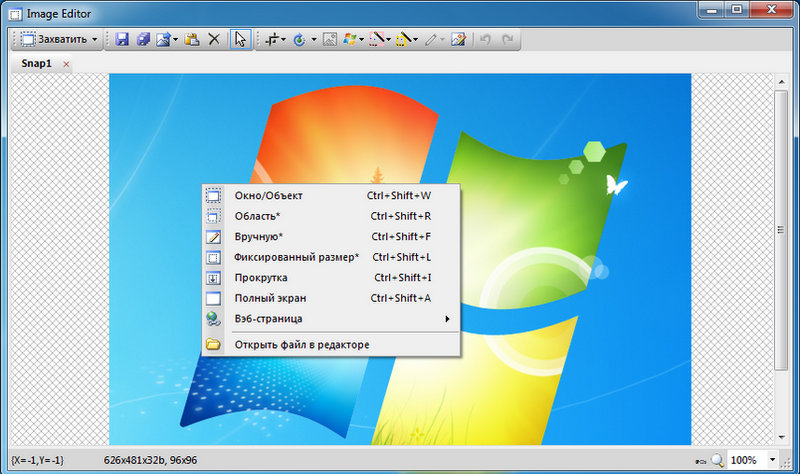
Task: Click the gray picture frame icon
Action: coord(330,39)
